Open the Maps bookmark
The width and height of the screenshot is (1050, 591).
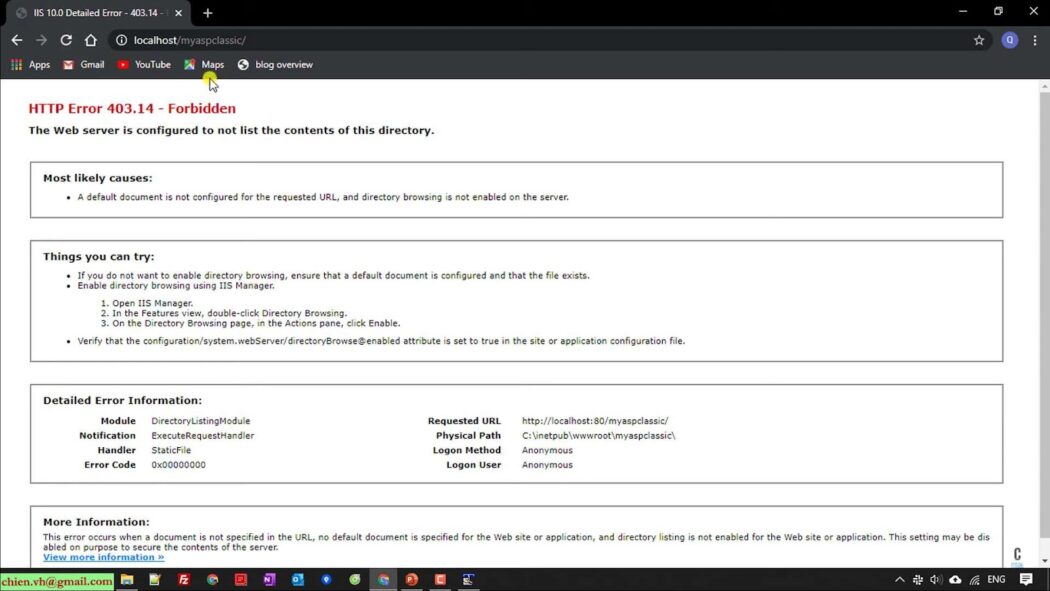[204, 65]
